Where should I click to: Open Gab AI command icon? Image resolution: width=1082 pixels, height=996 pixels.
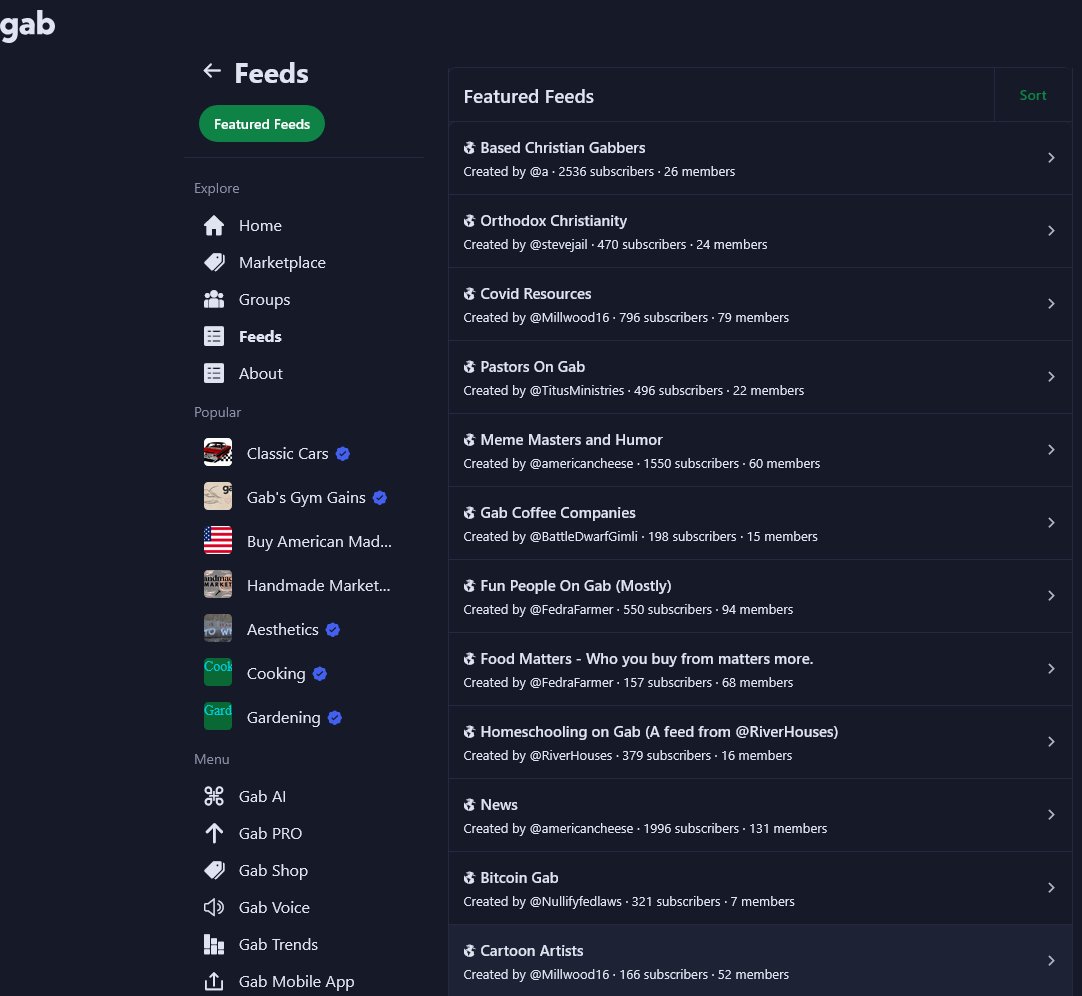click(214, 796)
